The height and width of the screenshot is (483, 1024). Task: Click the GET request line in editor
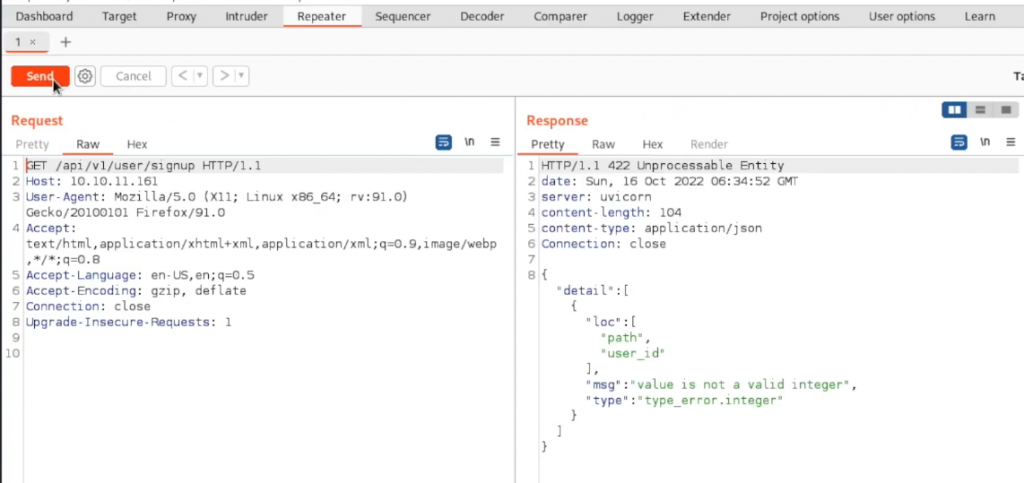pyautogui.click(x=143, y=165)
